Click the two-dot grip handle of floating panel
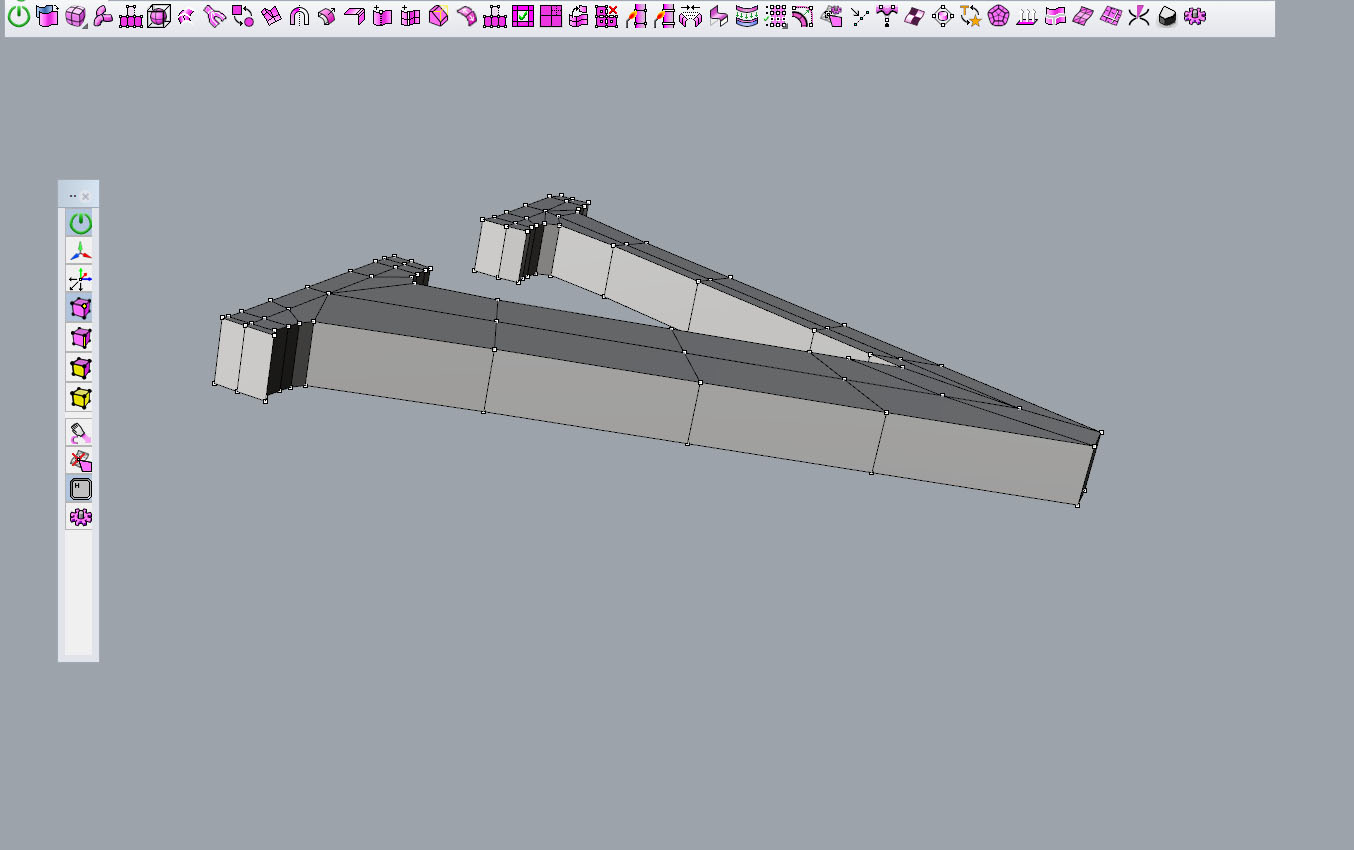The width and height of the screenshot is (1354, 850). [73, 196]
